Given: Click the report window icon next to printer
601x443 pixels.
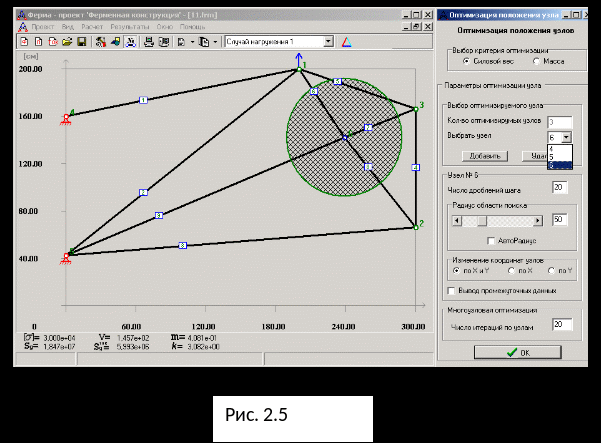Looking at the screenshot, I should 164,42.
